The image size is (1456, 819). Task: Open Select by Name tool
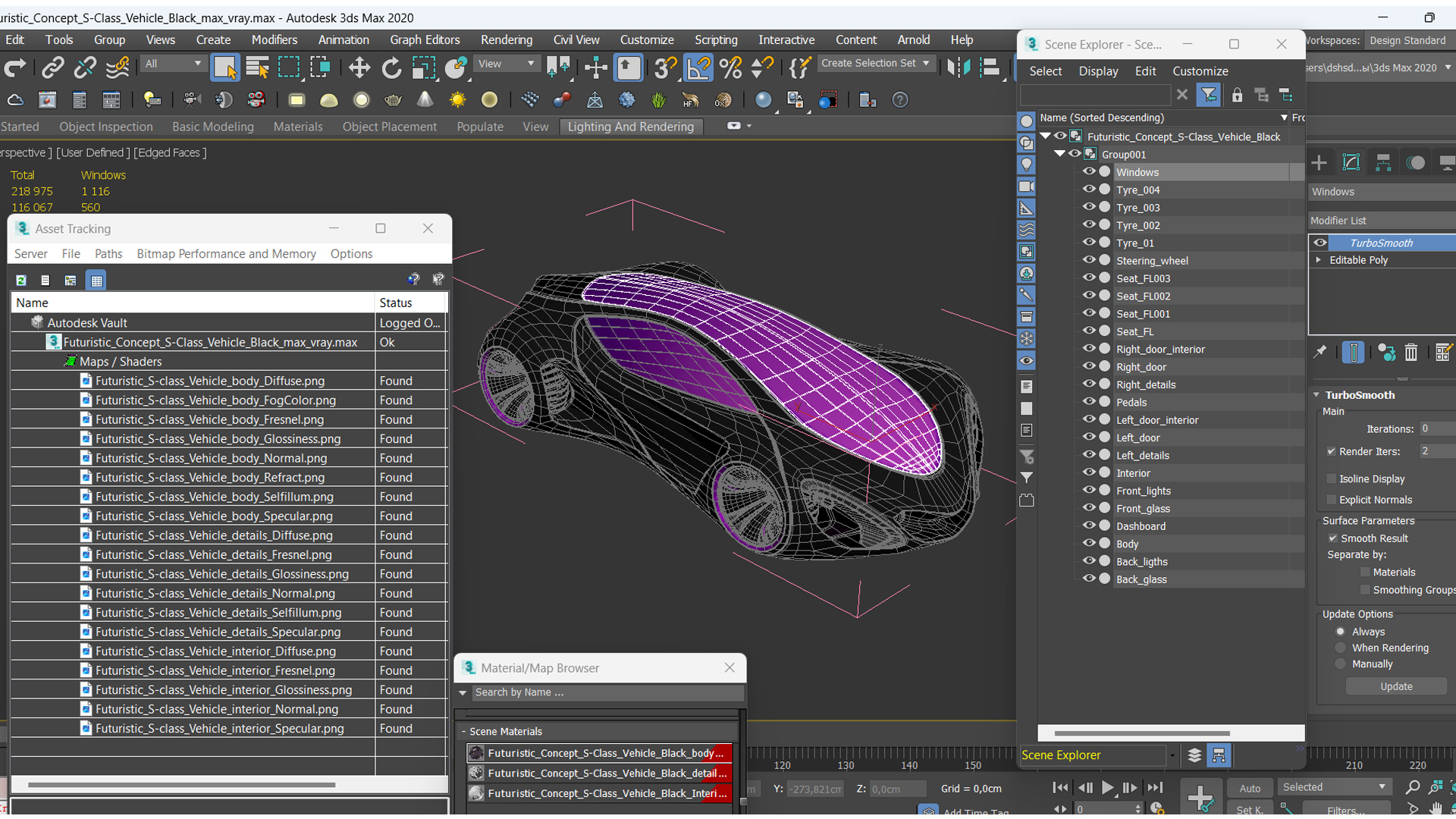pos(257,68)
